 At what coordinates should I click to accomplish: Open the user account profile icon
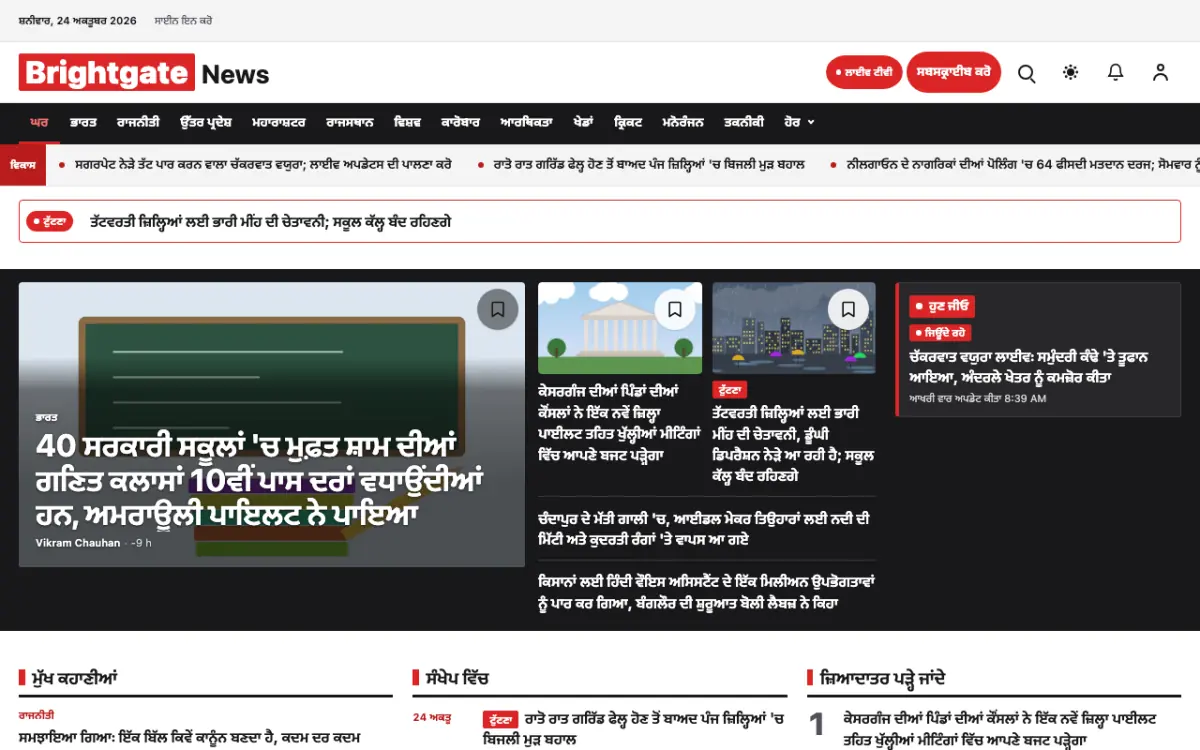pos(1160,72)
